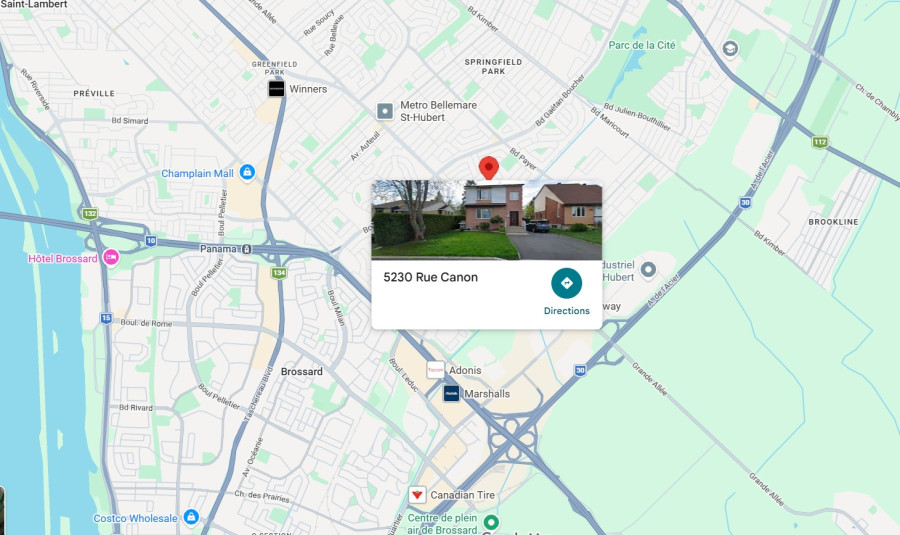Open the Costco Wholesale shopping icon

click(x=191, y=517)
